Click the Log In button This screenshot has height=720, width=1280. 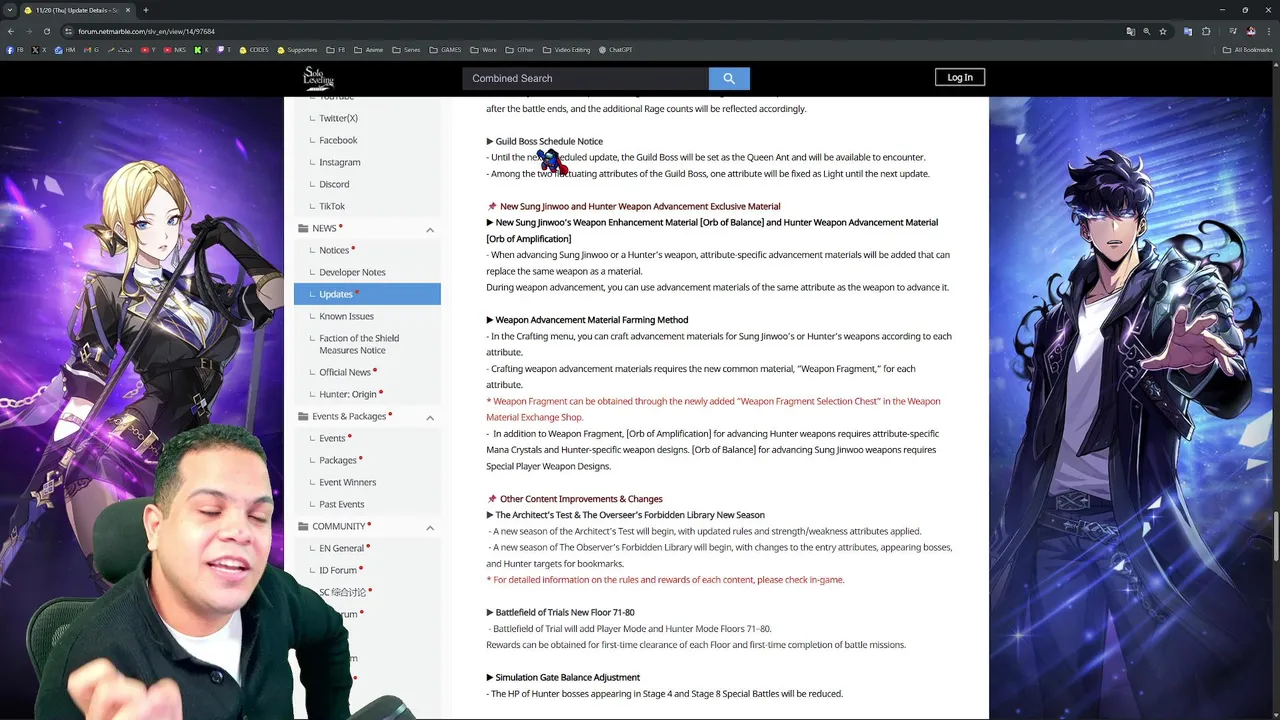point(960,77)
